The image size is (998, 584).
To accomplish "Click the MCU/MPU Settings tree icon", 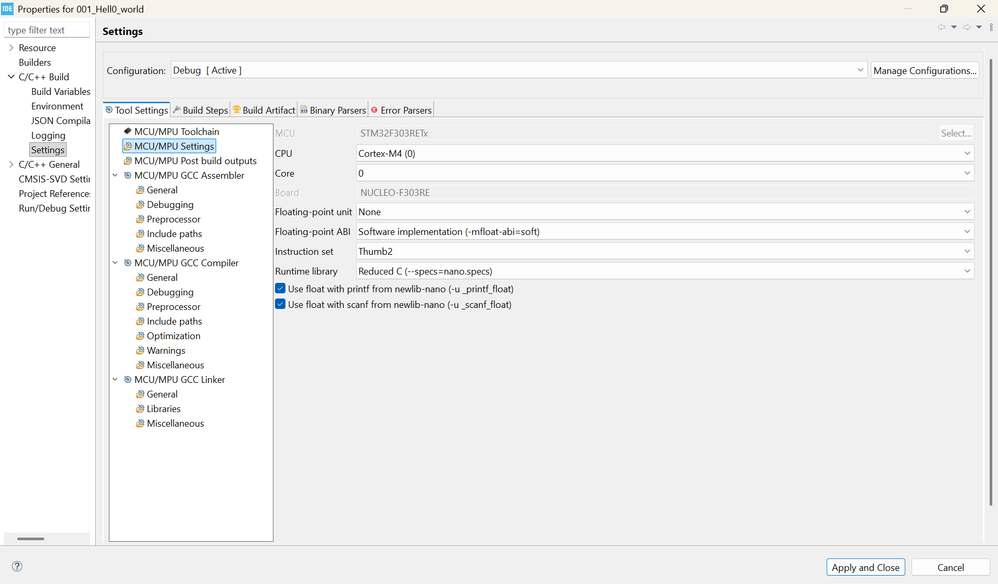I will point(127,146).
